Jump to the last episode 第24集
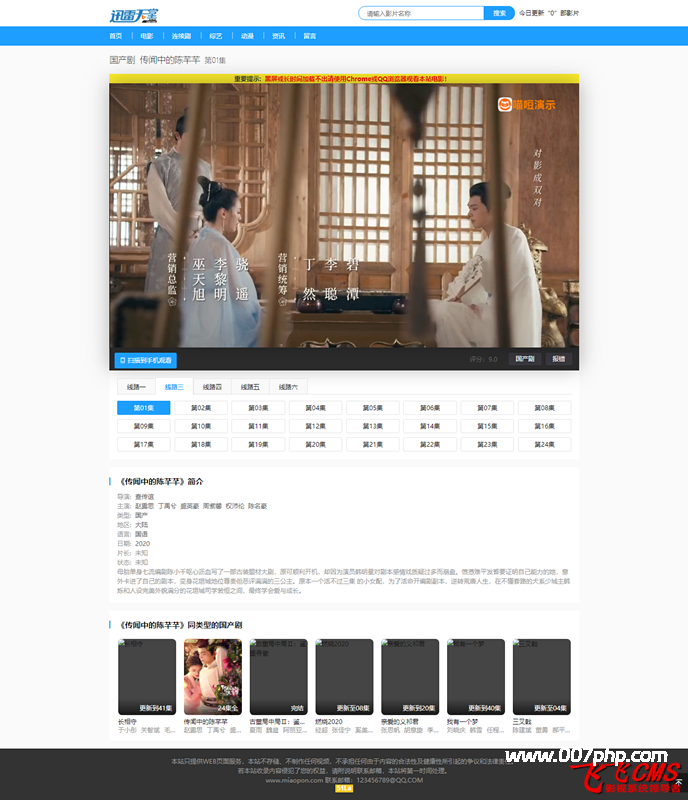 [x=543, y=444]
